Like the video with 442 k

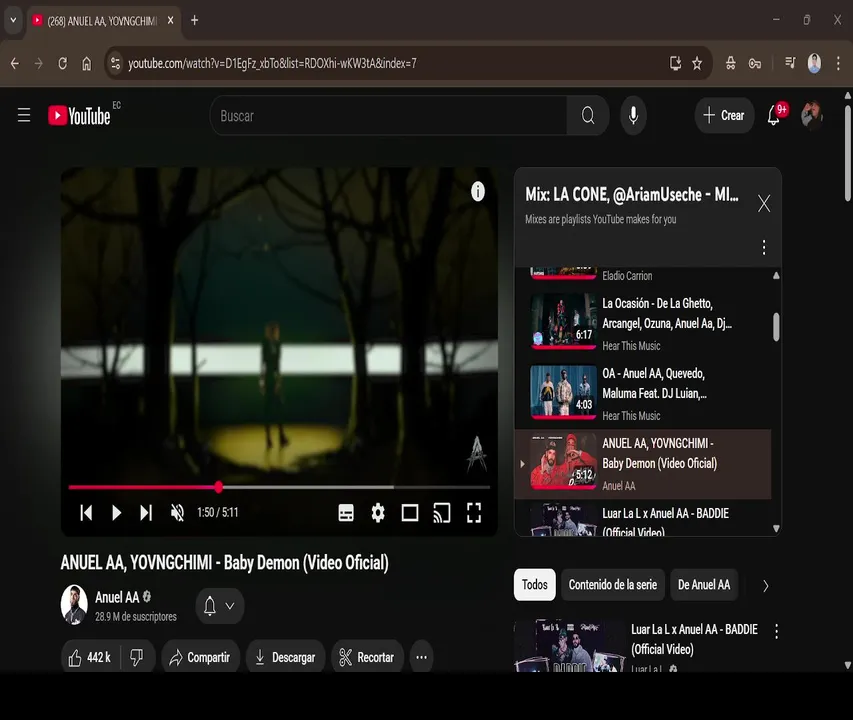point(90,657)
